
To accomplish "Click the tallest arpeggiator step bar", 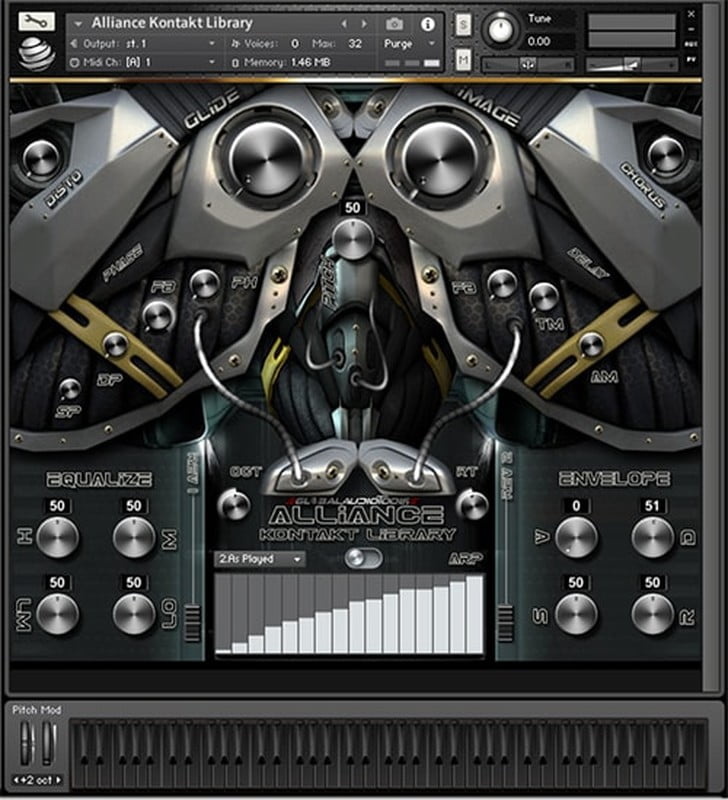I will click(x=473, y=615).
